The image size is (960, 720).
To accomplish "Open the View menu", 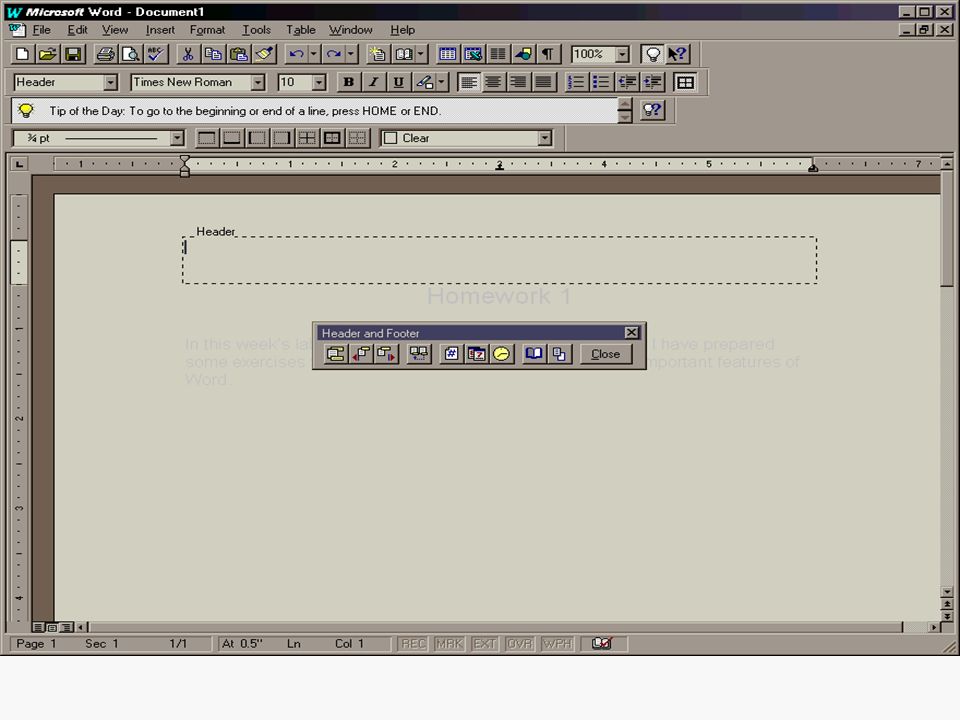I will (115, 30).
